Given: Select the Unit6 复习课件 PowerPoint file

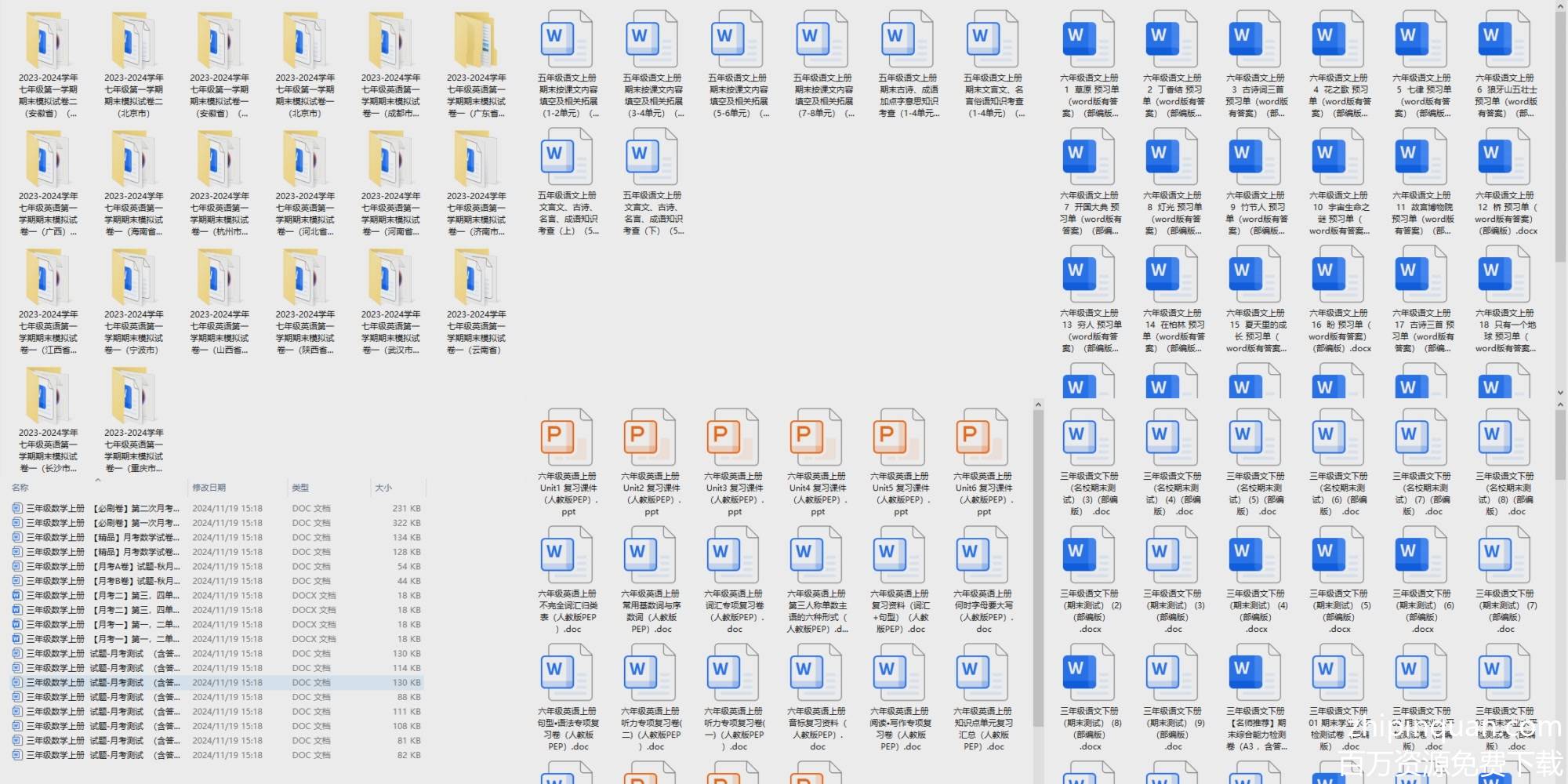Looking at the screenshot, I should (983, 463).
